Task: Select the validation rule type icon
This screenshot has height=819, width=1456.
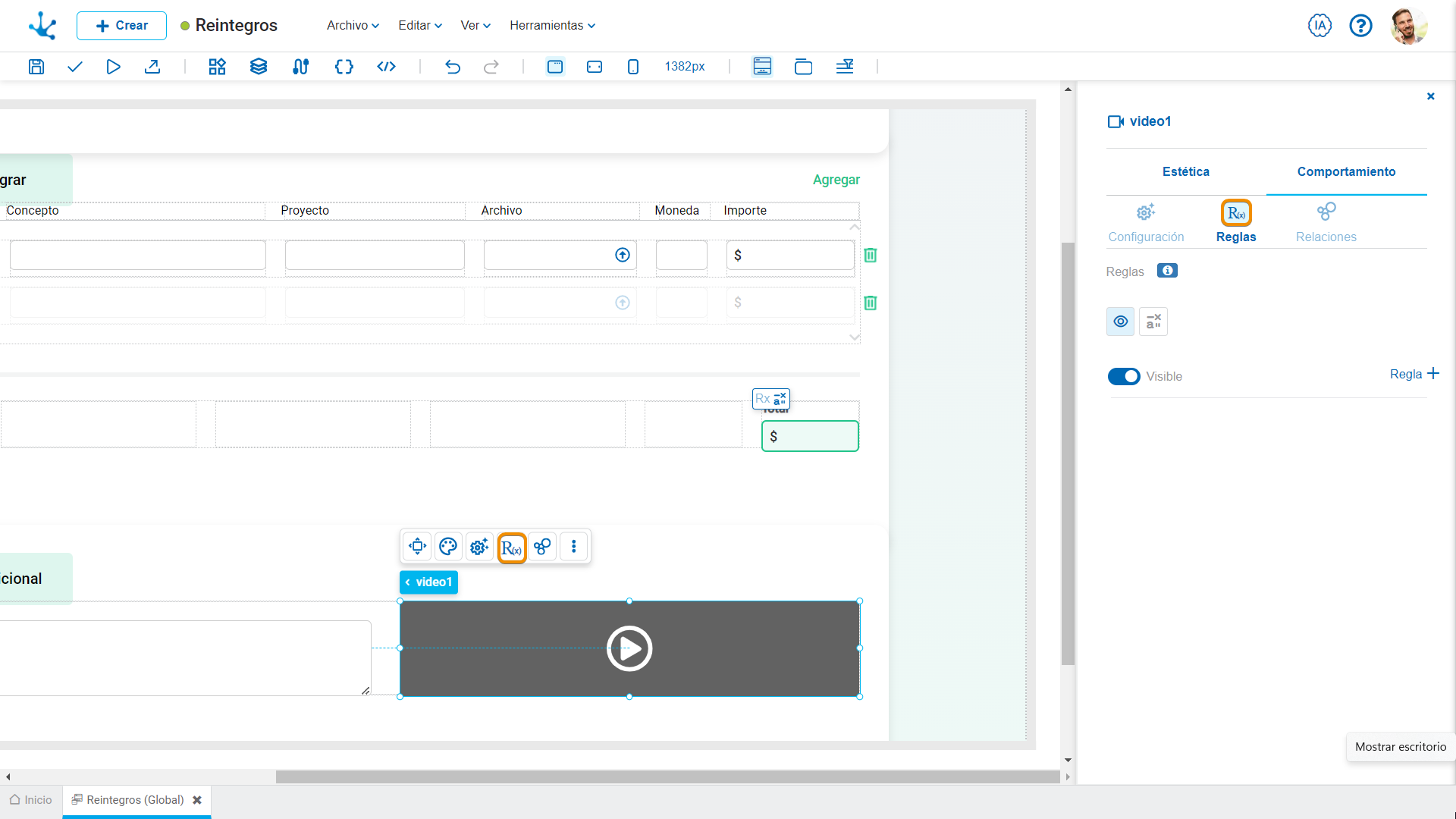Action: (x=1153, y=322)
